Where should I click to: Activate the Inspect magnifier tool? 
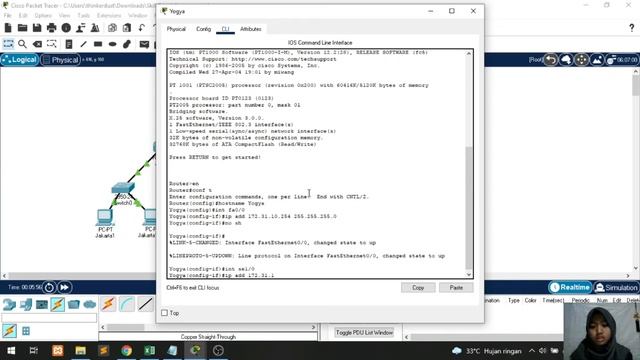click(22, 44)
